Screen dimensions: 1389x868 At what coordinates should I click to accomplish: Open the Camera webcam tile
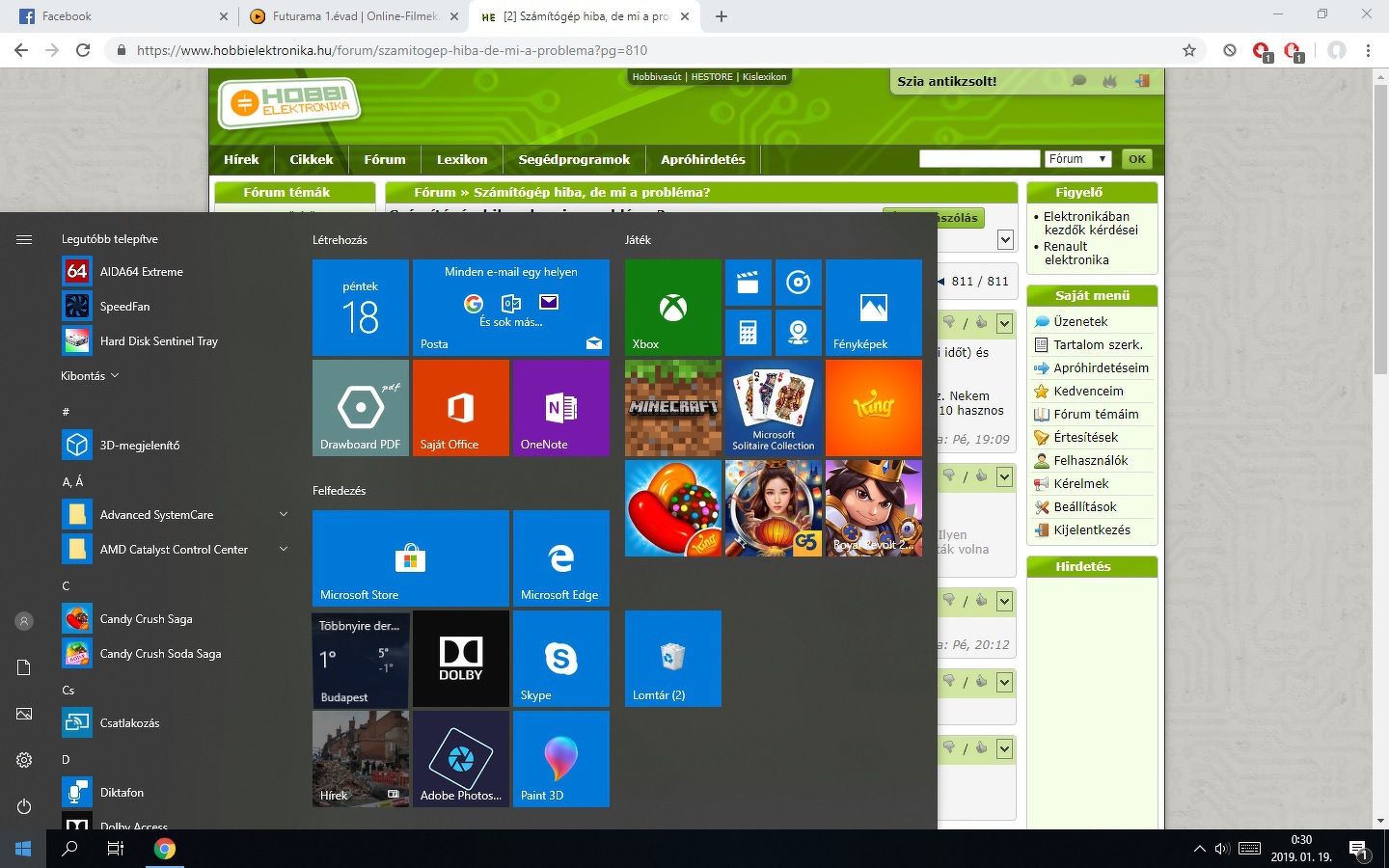click(799, 333)
